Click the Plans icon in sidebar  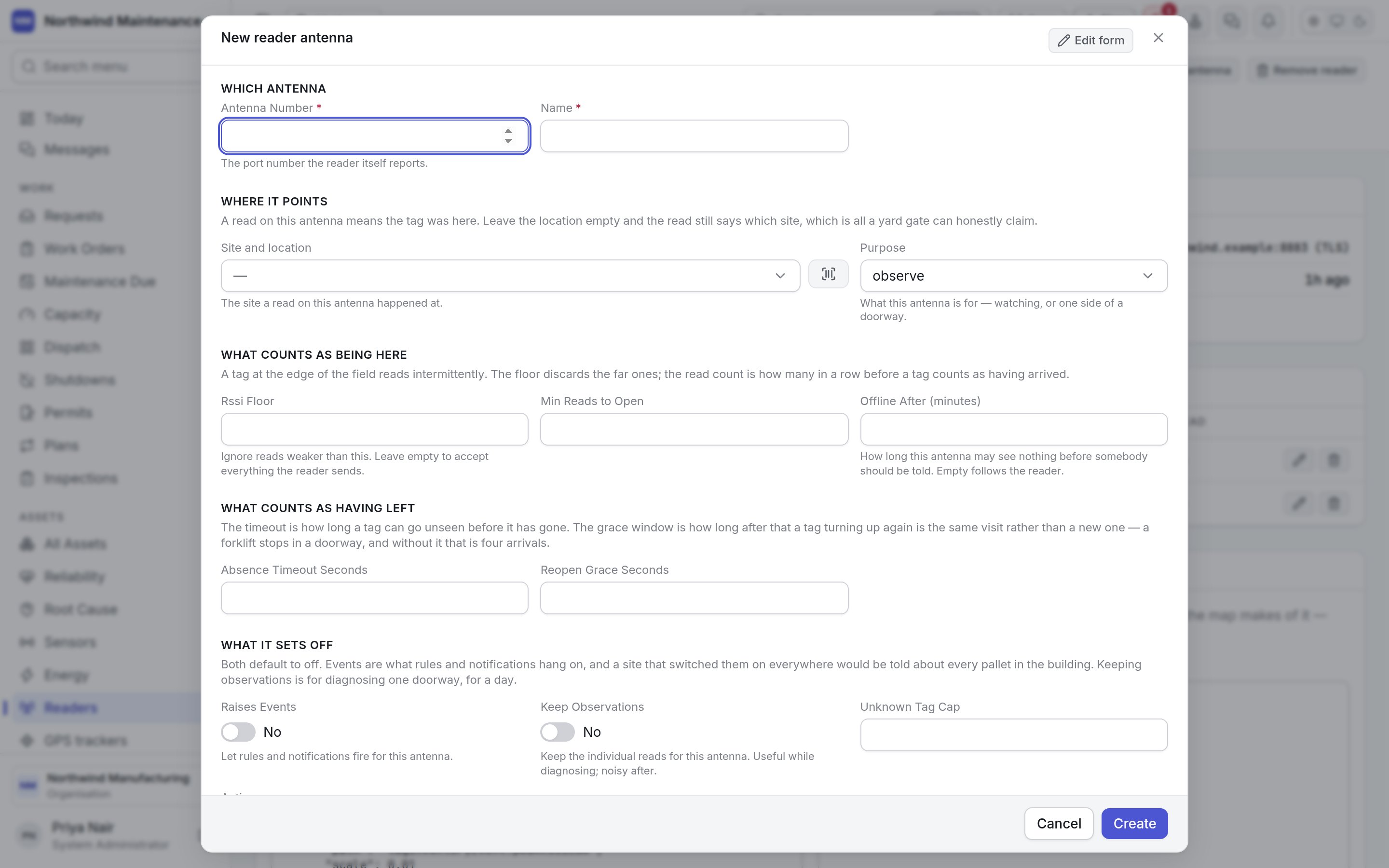point(27,446)
